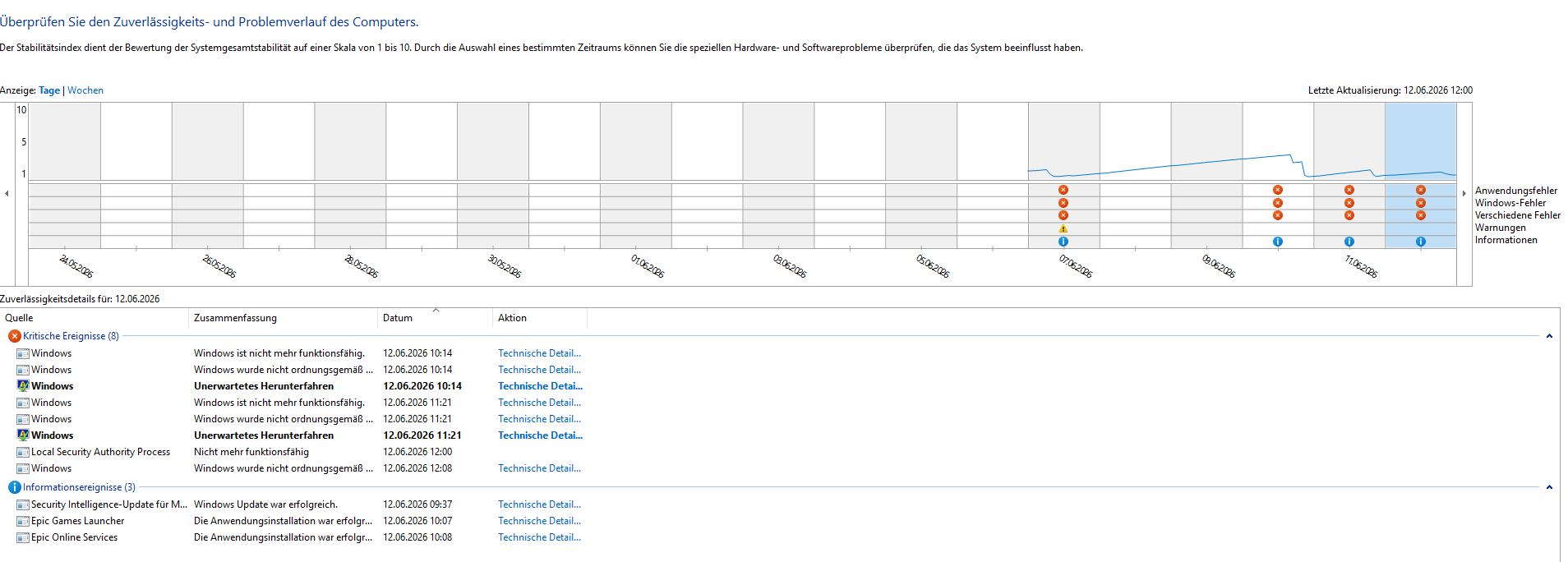Click the Verschiedene Fehler icon in the highlighted 12.06.2026 column
The height and width of the screenshot is (562, 1568).
1420,215
